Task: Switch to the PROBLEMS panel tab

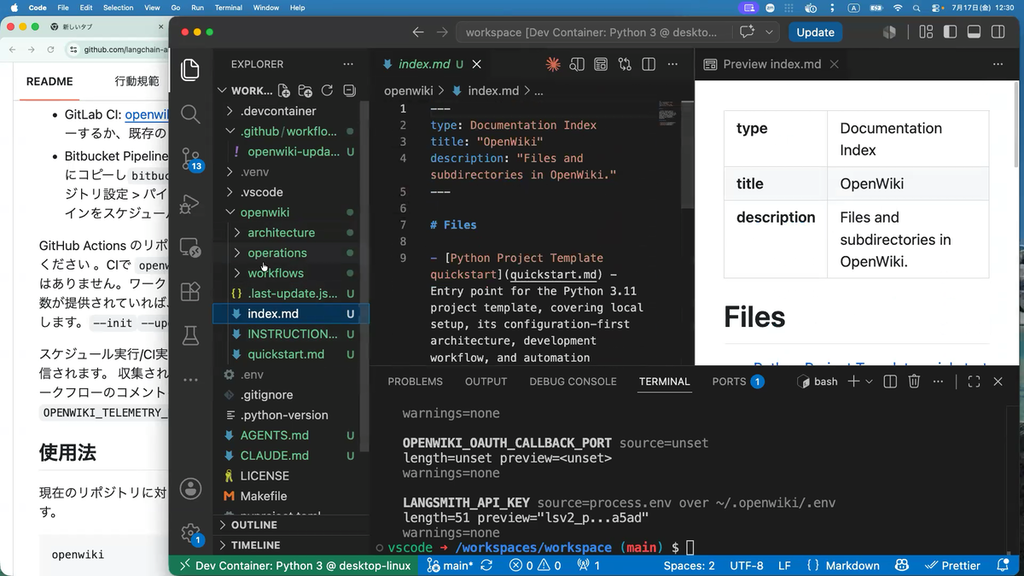Action: 415,381
